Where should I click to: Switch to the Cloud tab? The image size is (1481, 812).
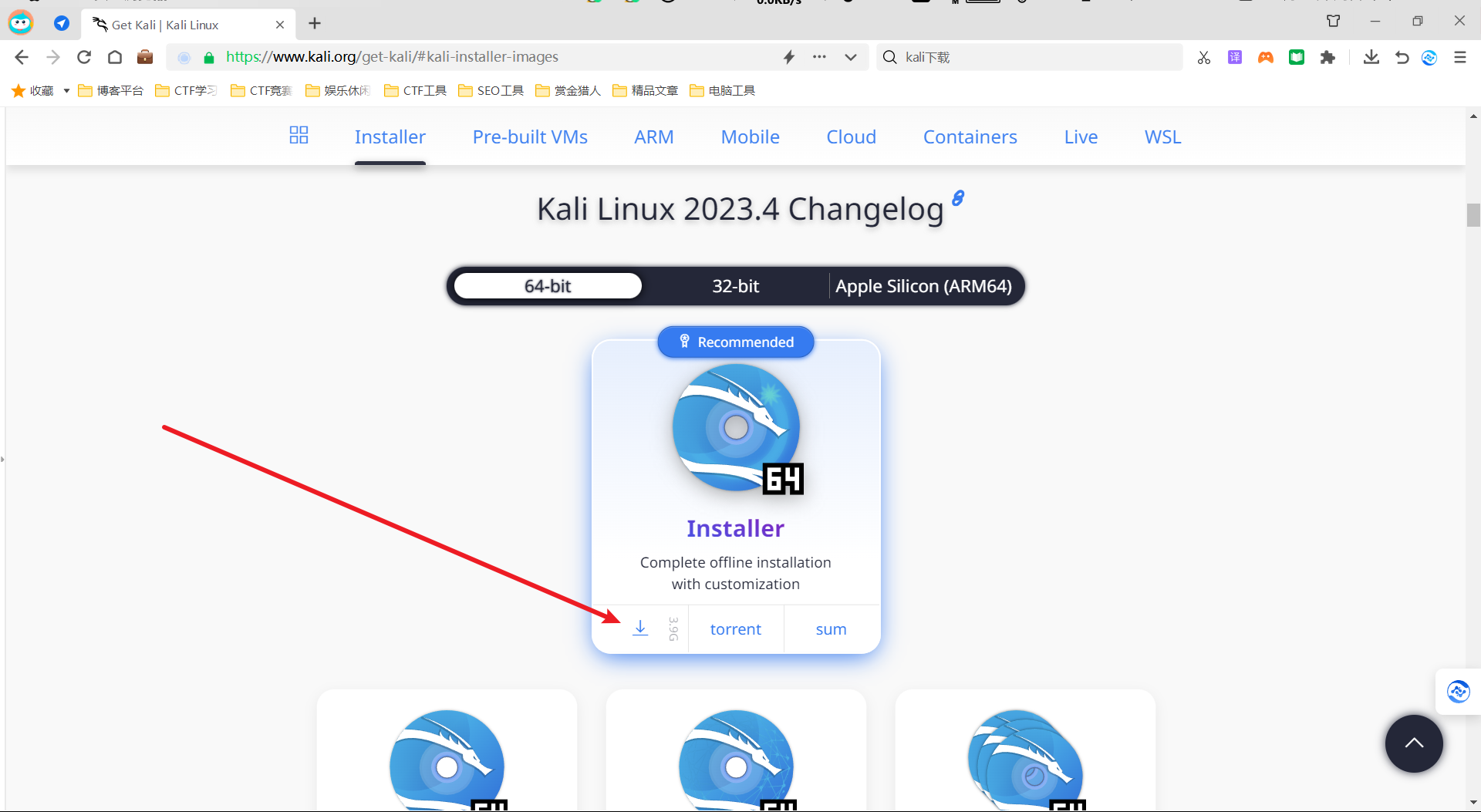click(x=851, y=136)
